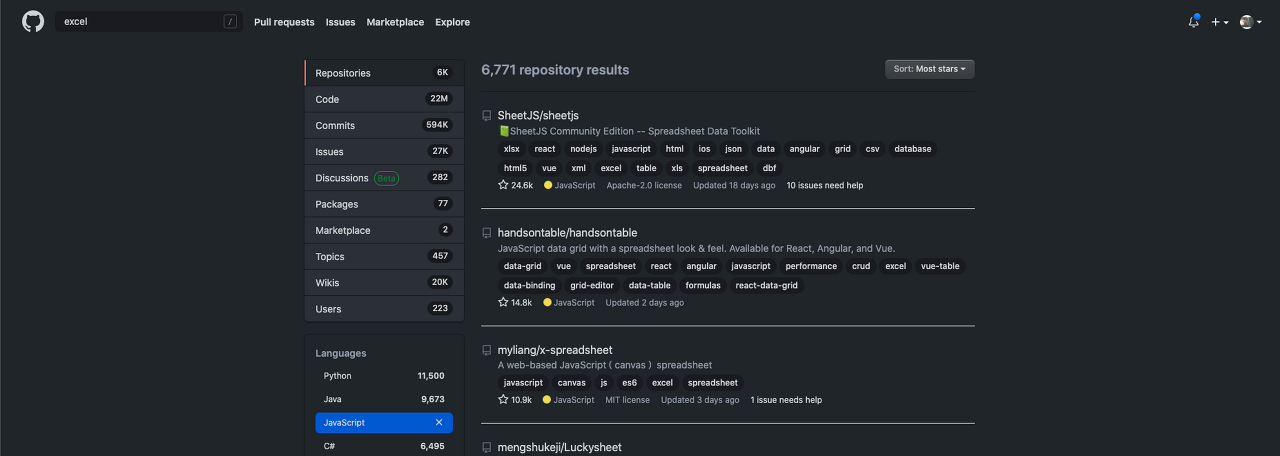Select Commits results filter

point(384,125)
